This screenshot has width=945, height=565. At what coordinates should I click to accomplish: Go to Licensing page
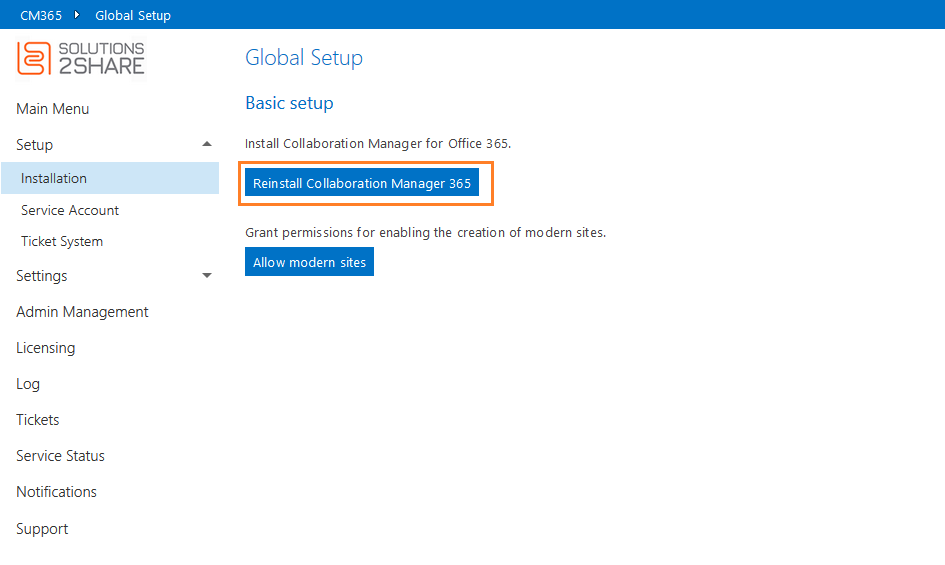(46, 348)
